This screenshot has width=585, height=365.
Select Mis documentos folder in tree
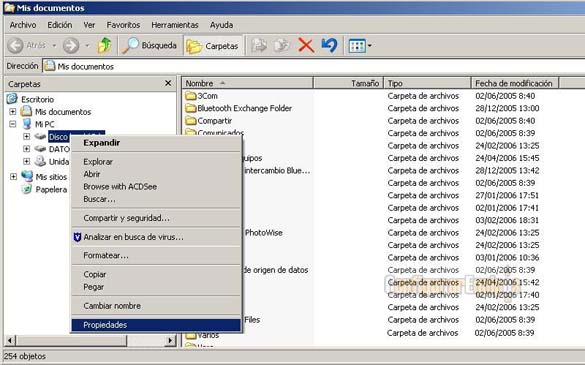tap(63, 112)
